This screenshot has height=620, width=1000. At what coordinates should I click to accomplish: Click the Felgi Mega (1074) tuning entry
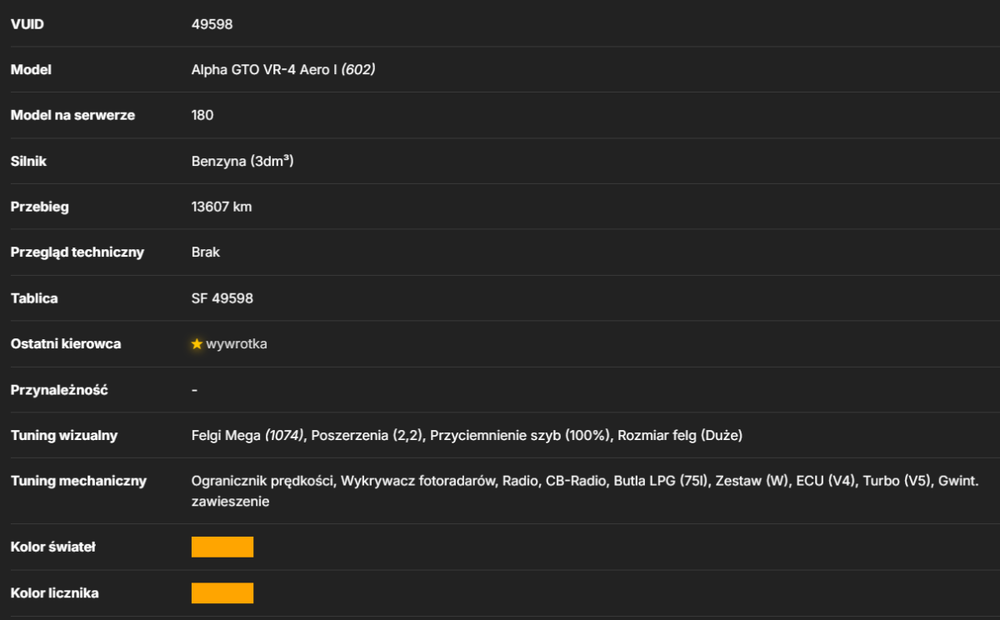(247, 435)
